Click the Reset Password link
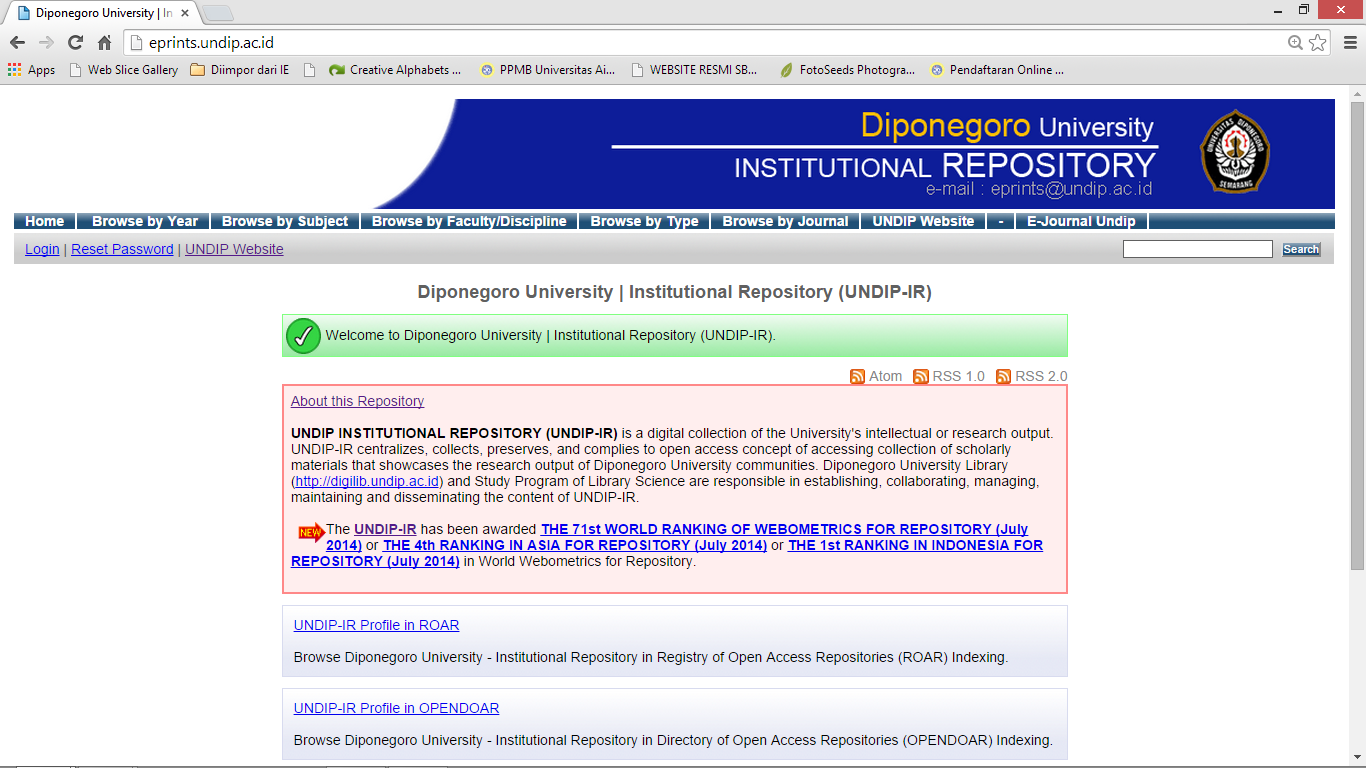The image size is (1366, 768). tap(122, 249)
